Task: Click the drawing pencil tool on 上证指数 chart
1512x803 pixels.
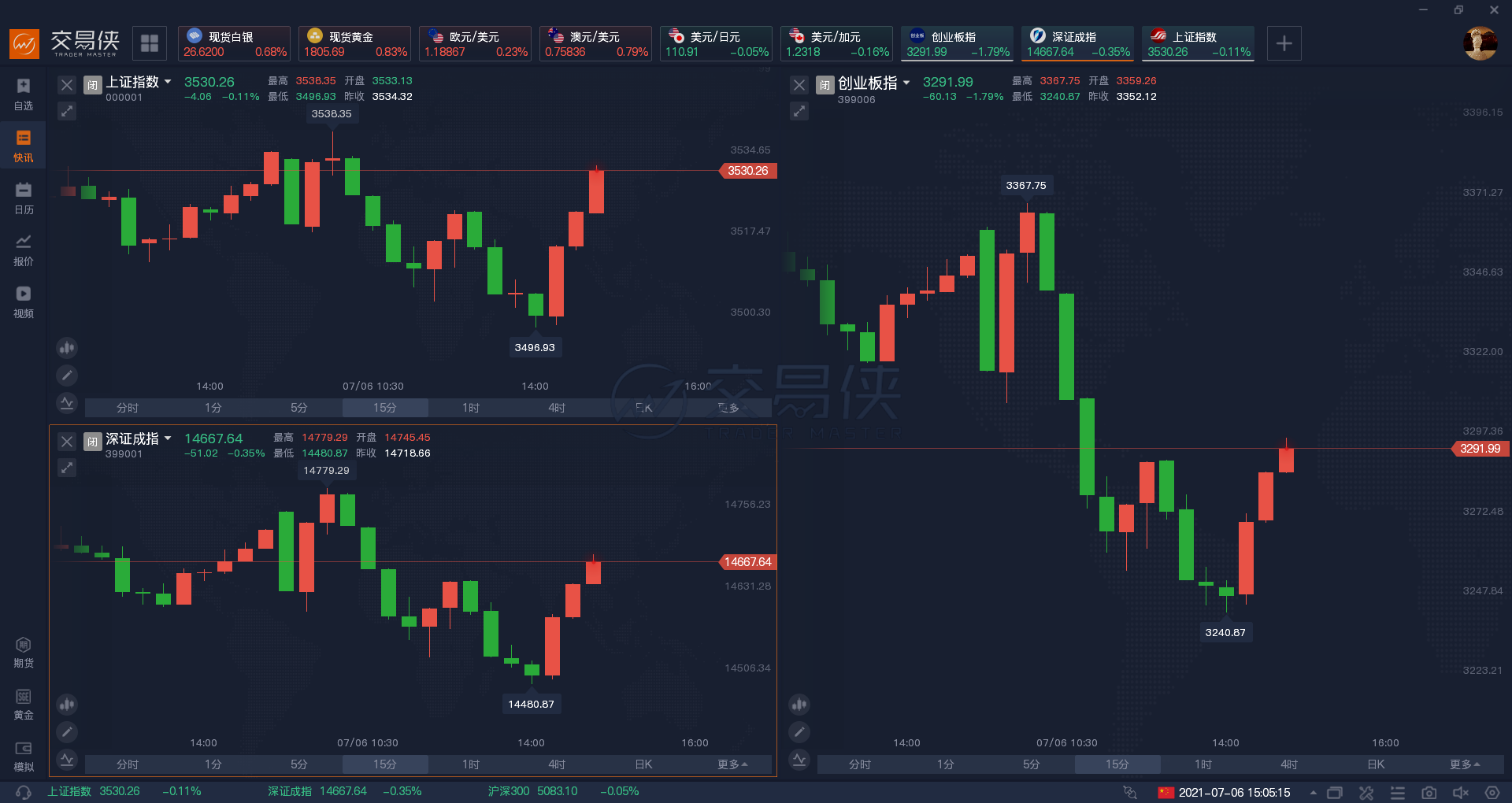Action: coord(67,376)
